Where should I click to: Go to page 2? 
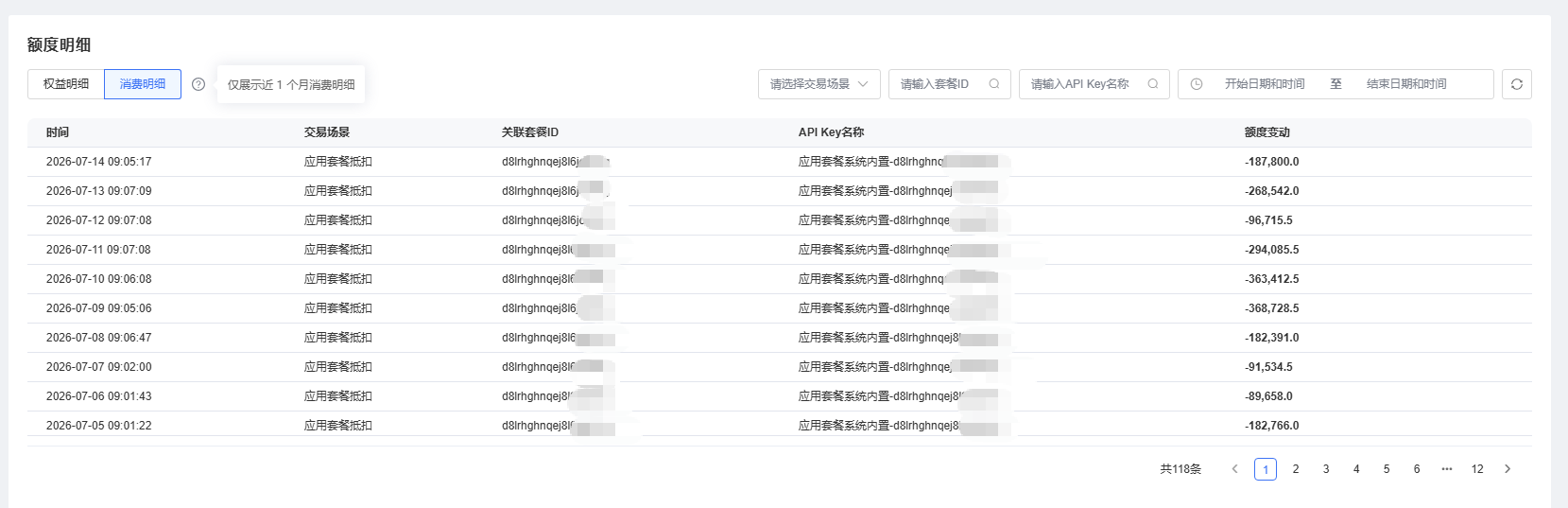point(1296,469)
